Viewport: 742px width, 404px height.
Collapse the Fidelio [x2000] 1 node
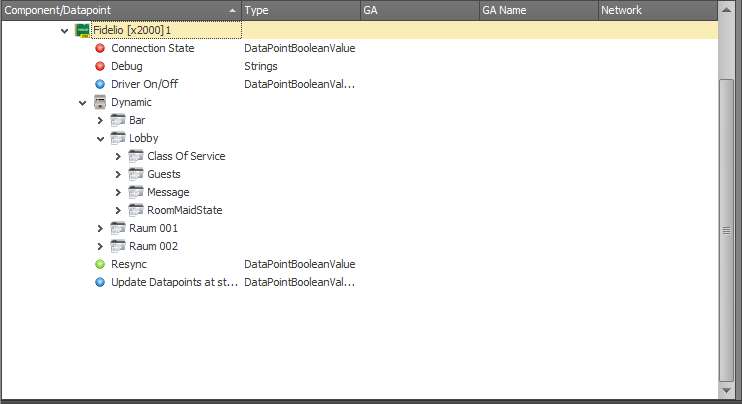64,31
